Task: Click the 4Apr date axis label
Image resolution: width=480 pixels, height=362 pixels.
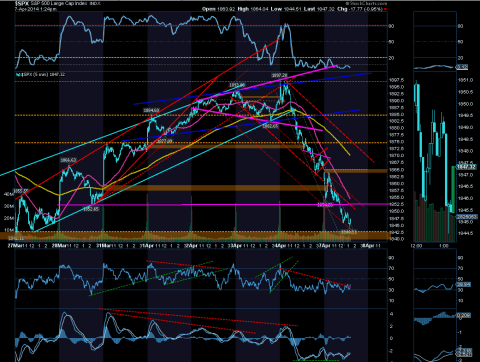Action: [x=279, y=246]
